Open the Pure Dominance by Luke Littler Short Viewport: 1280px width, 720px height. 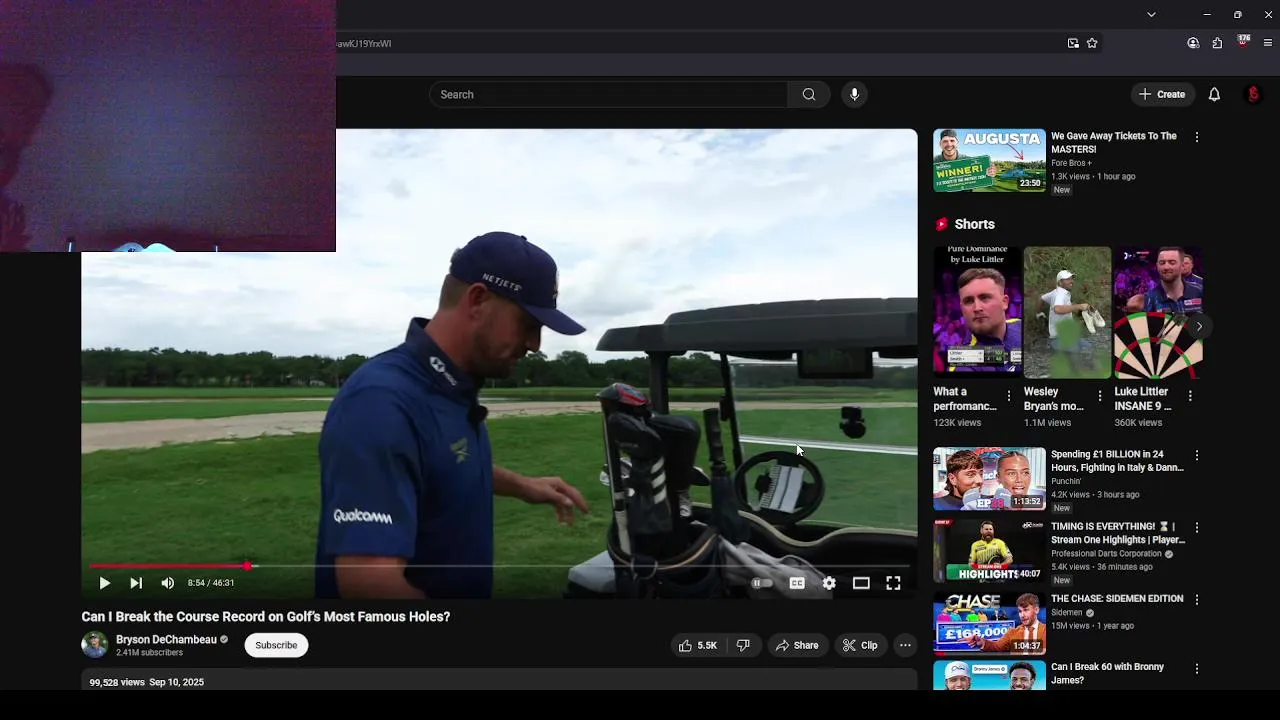(977, 312)
